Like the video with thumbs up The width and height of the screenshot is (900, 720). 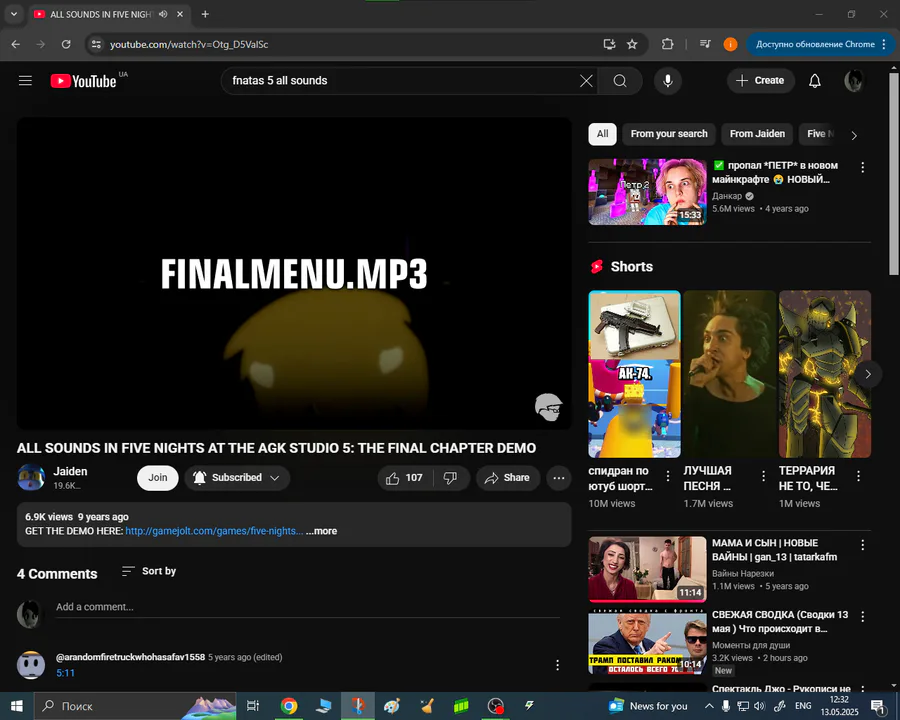coord(404,478)
